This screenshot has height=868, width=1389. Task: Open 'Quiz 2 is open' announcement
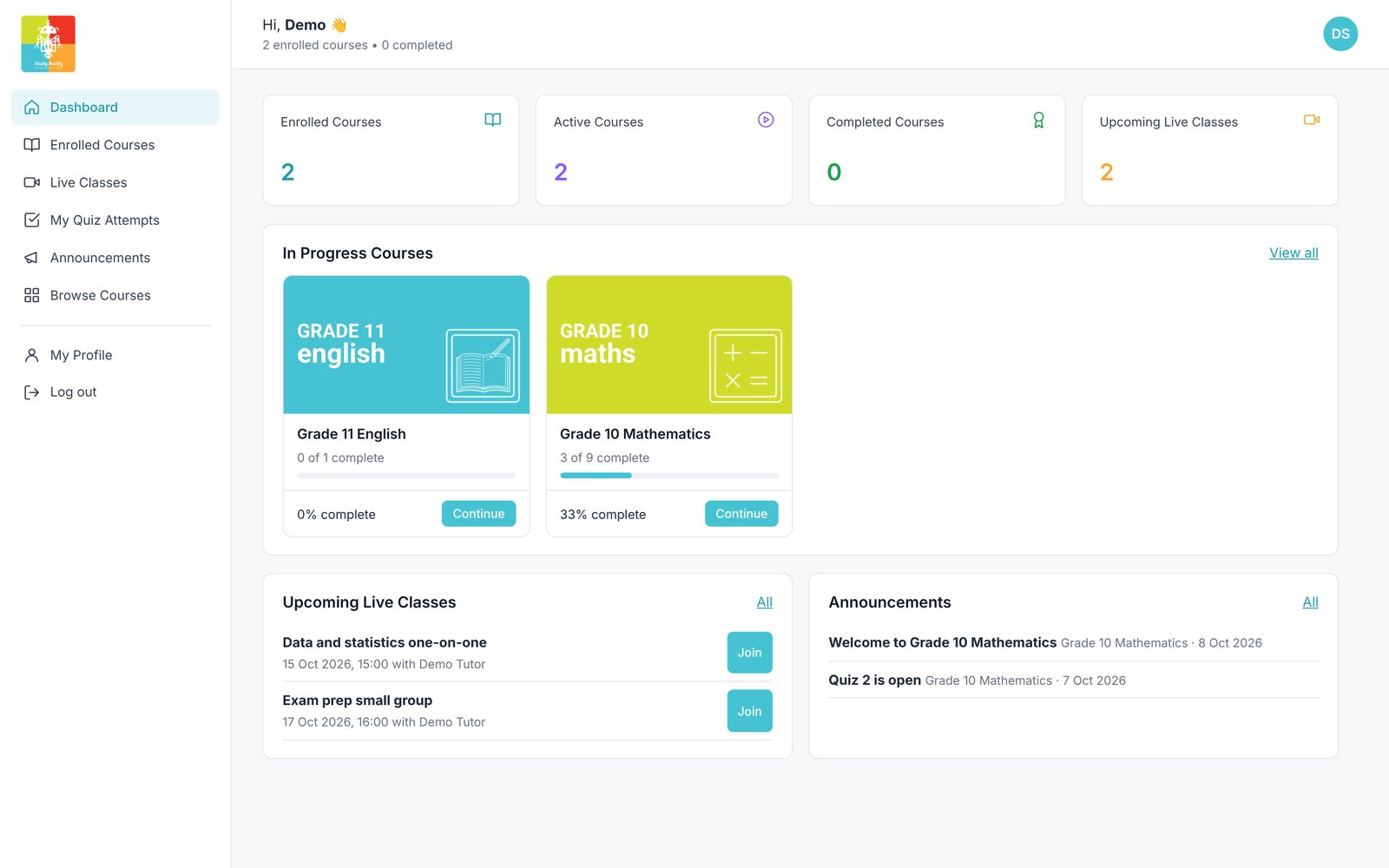click(x=875, y=681)
